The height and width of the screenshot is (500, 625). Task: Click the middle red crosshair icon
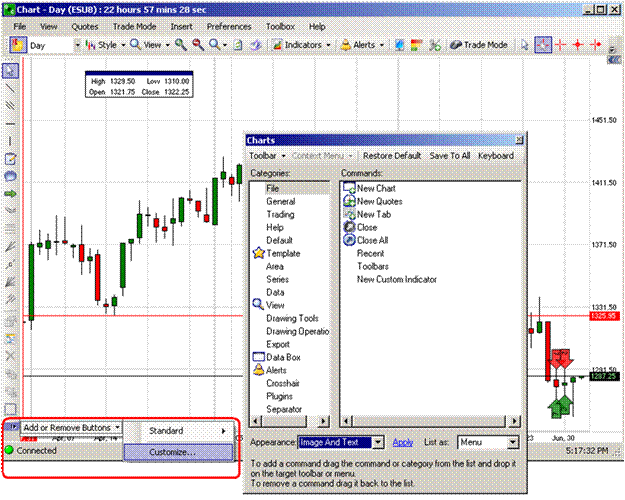click(x=578, y=45)
